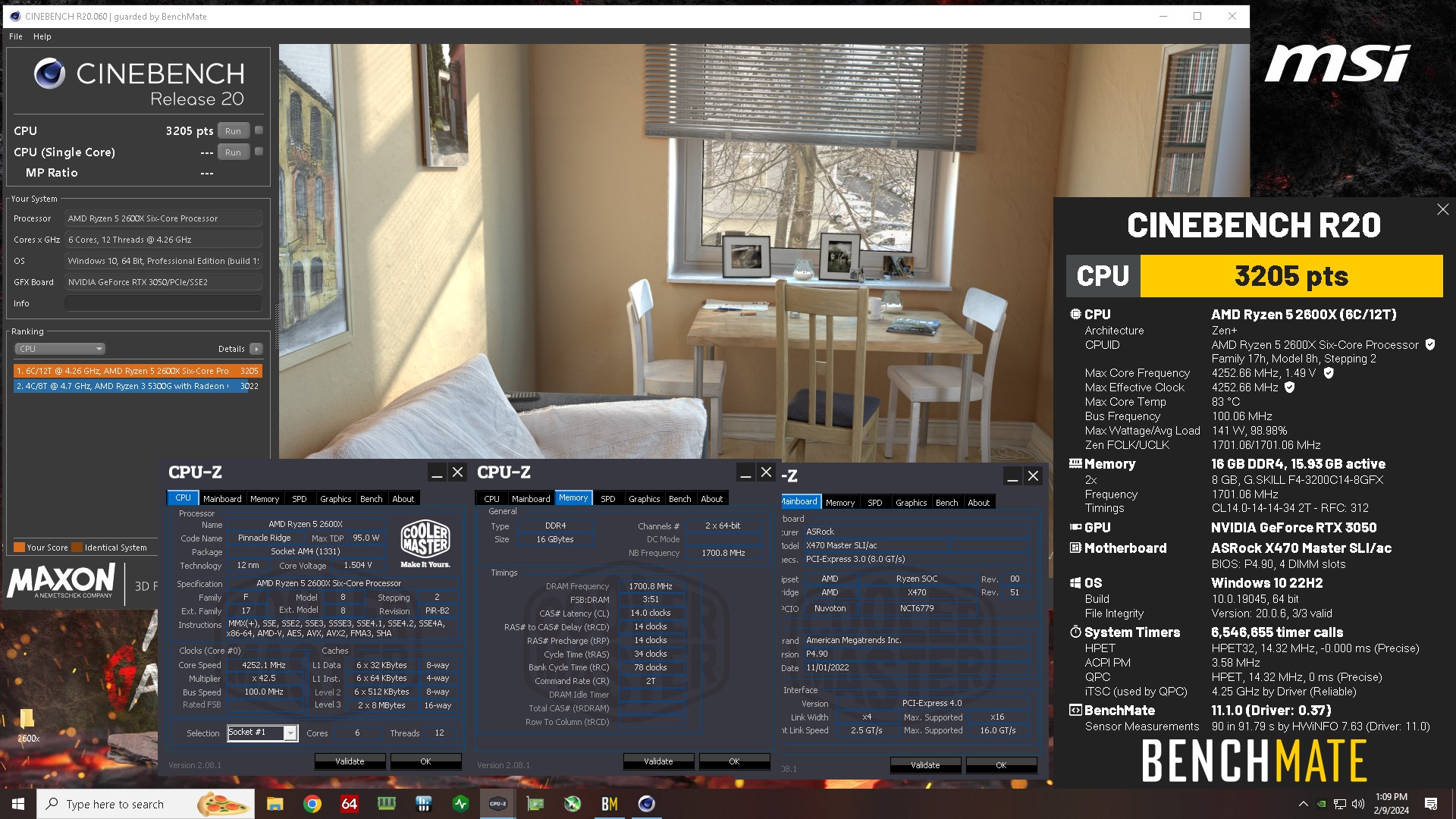
Task: Show hidden system tray icons
Action: point(1303,804)
